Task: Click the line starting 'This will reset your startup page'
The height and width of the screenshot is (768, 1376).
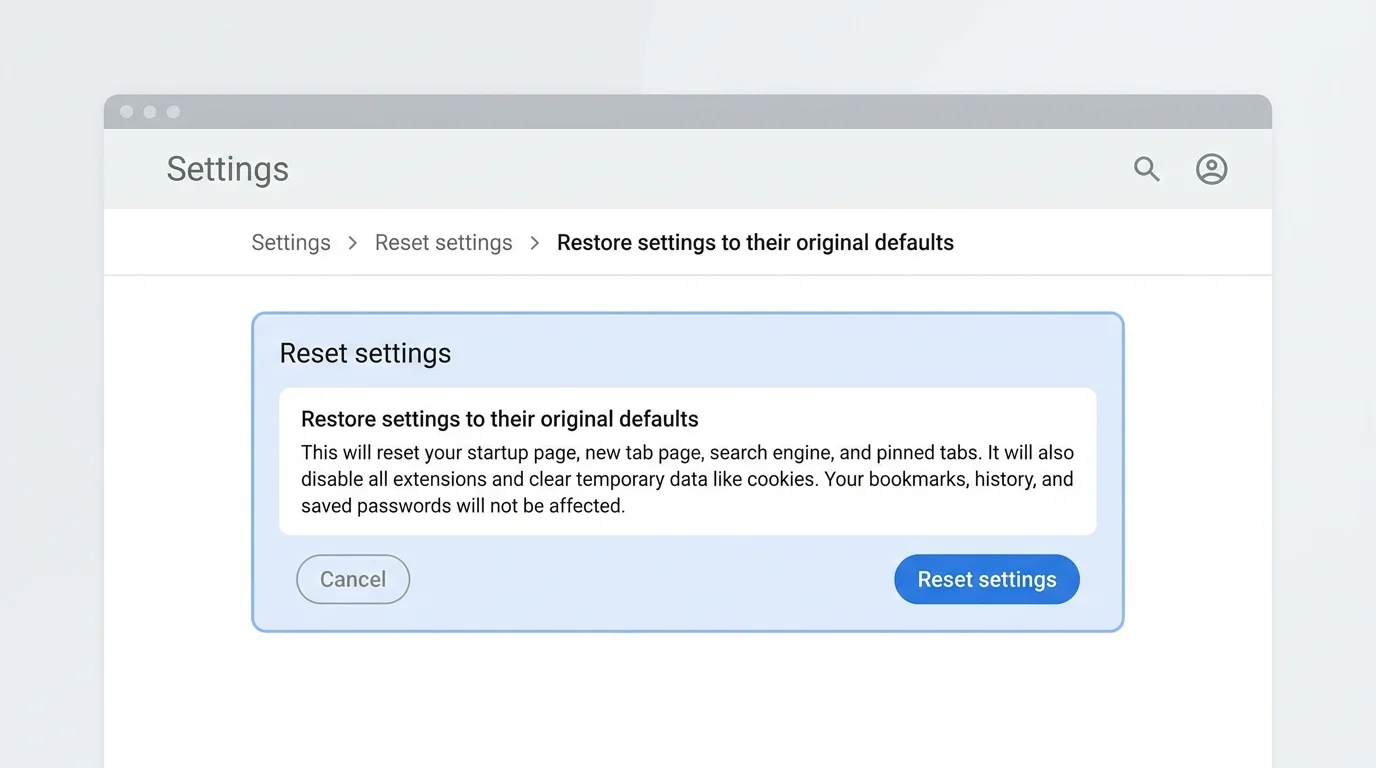Action: pyautogui.click(x=687, y=452)
